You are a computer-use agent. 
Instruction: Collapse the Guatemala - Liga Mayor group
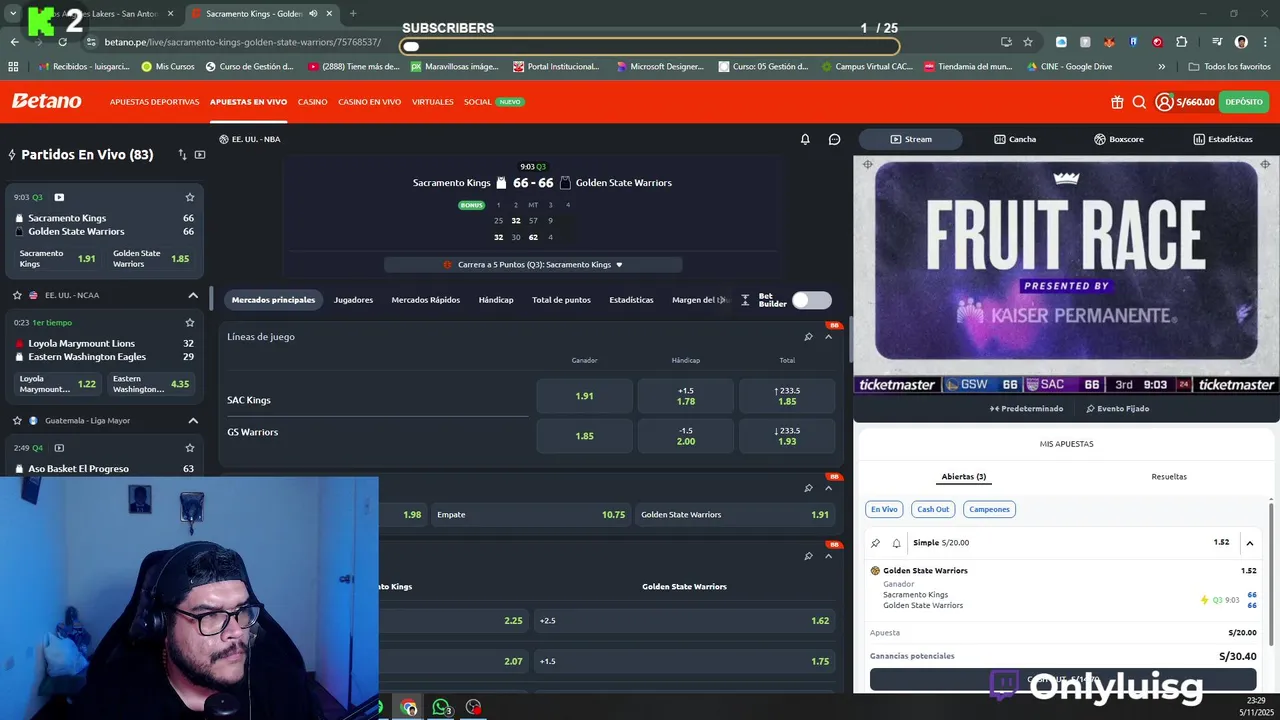click(x=193, y=420)
